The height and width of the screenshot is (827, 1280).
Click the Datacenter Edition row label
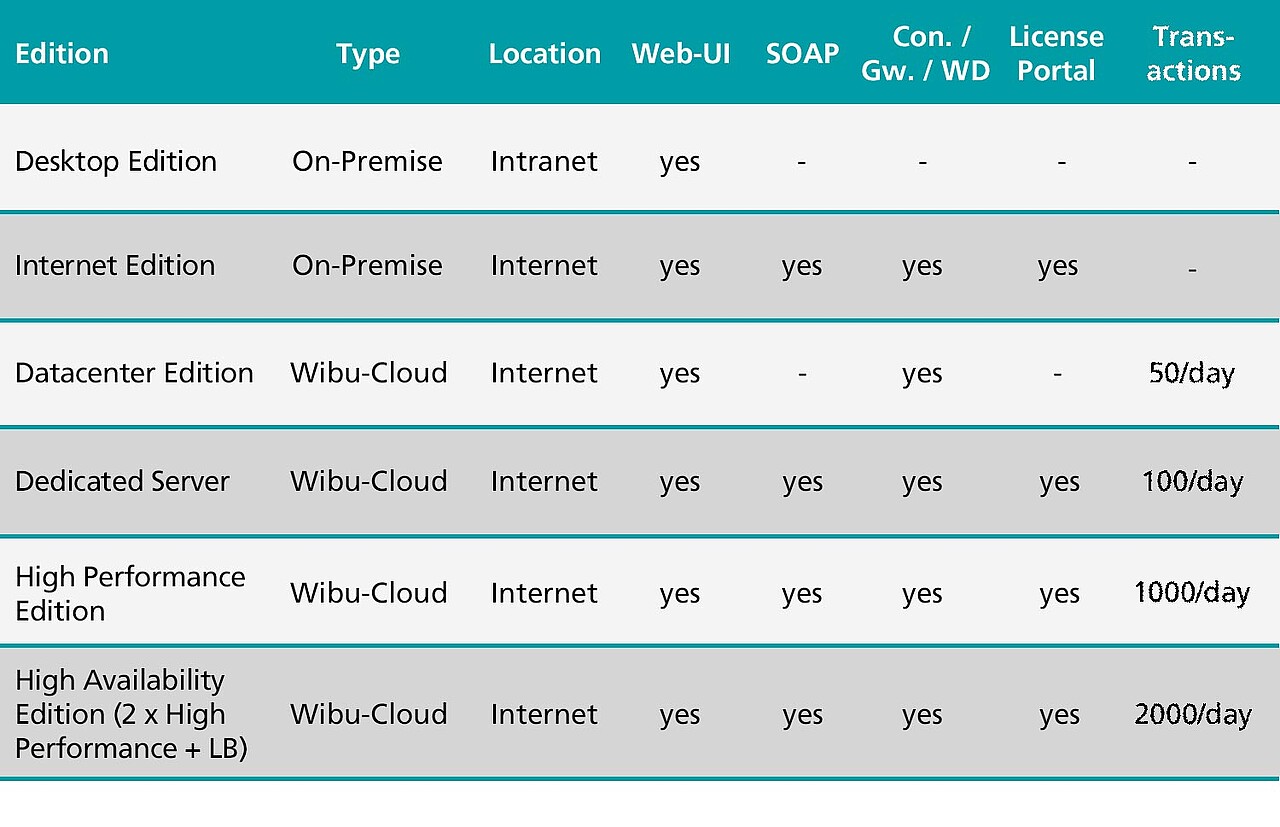tap(134, 373)
